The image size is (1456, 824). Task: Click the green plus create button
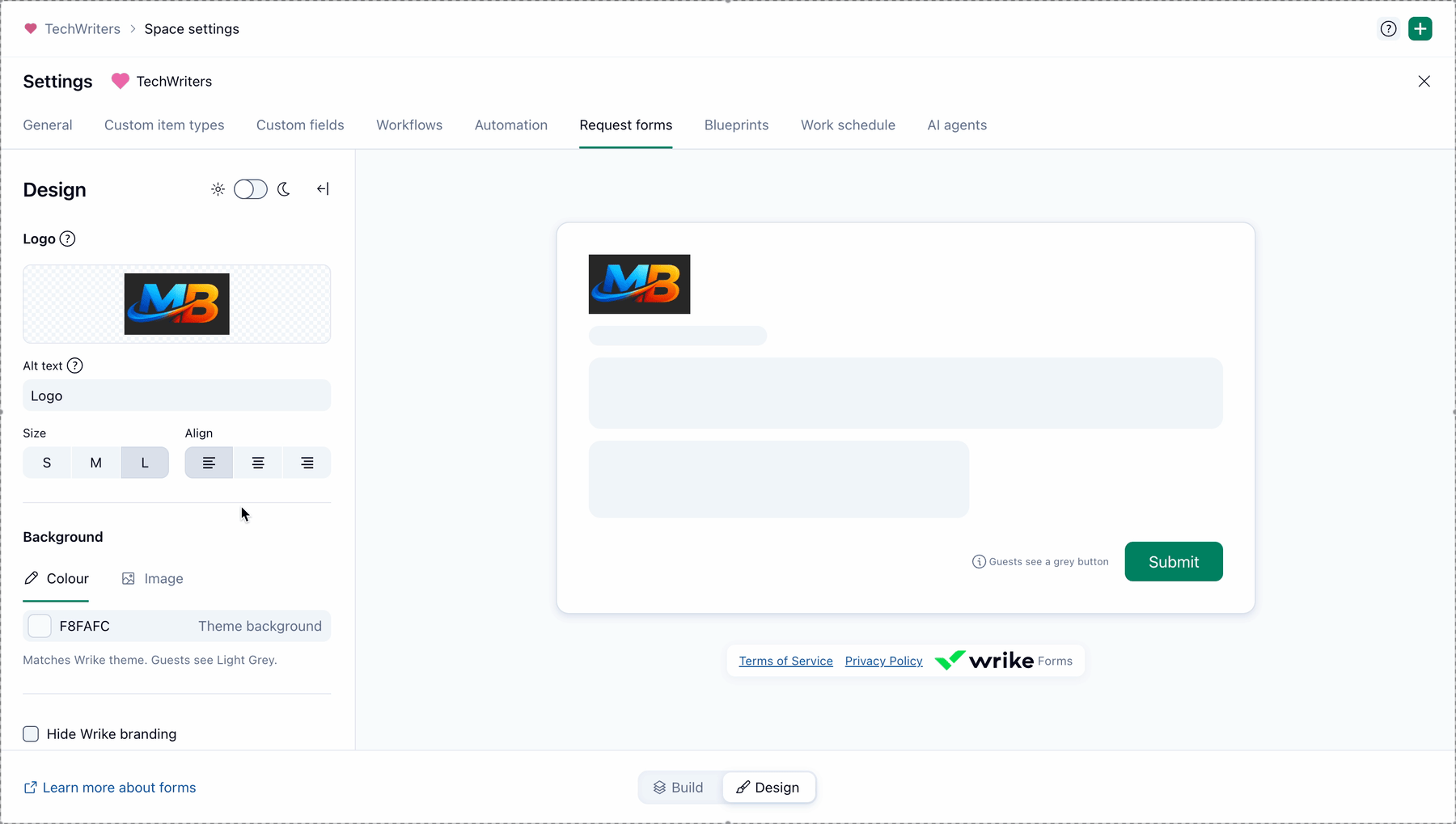1420,29
